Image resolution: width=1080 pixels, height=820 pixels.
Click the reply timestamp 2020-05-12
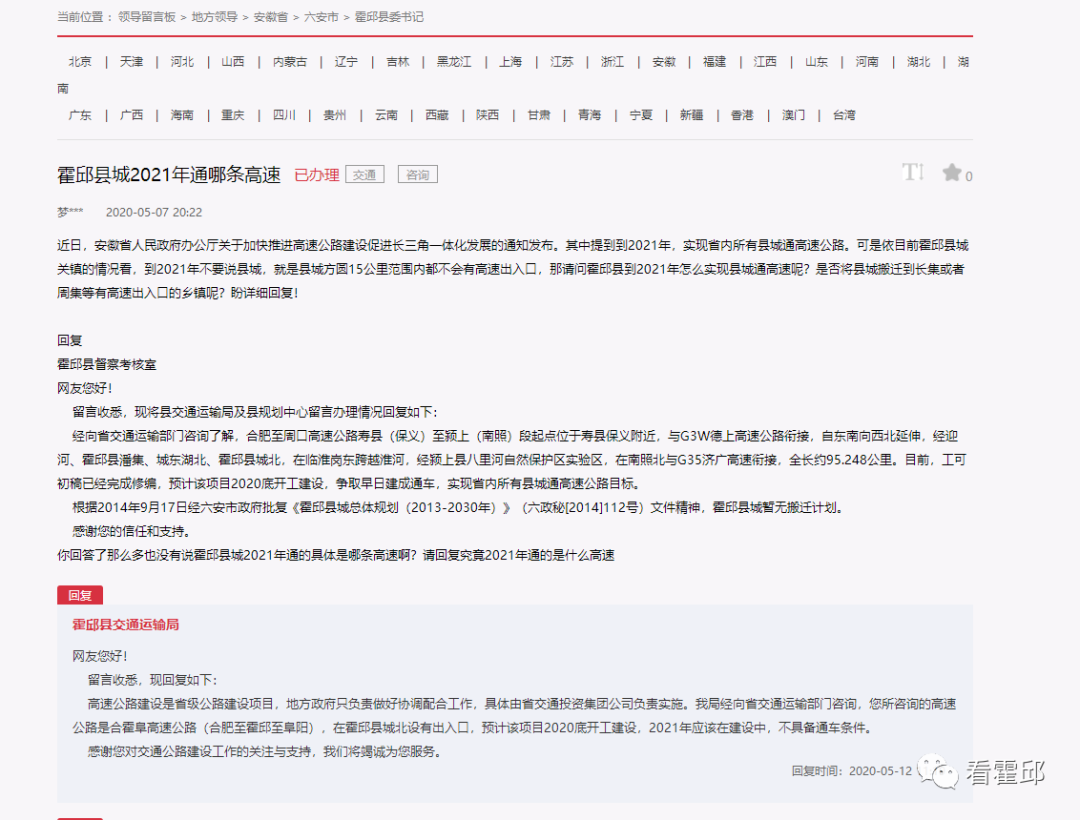click(880, 772)
